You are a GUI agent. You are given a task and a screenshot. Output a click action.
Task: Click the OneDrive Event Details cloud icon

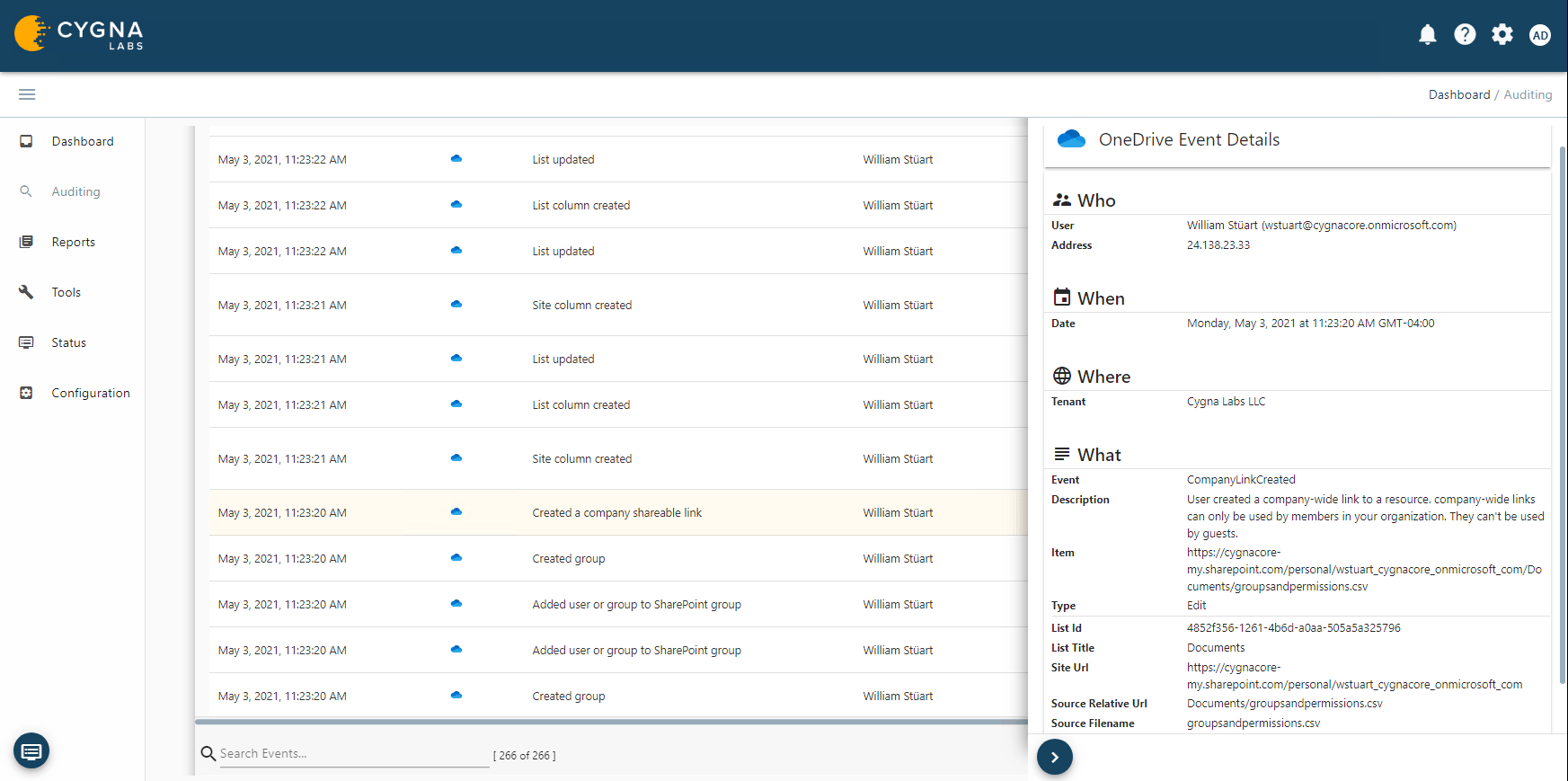[x=1071, y=139]
